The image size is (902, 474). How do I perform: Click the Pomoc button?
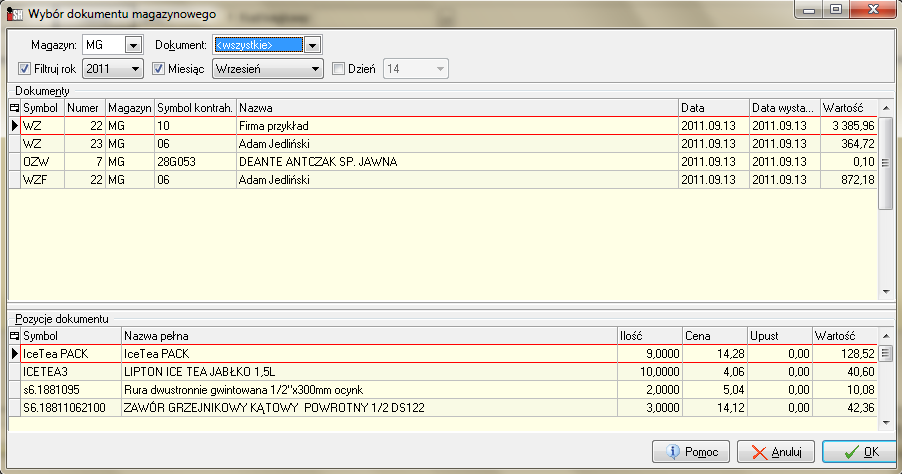coord(691,452)
